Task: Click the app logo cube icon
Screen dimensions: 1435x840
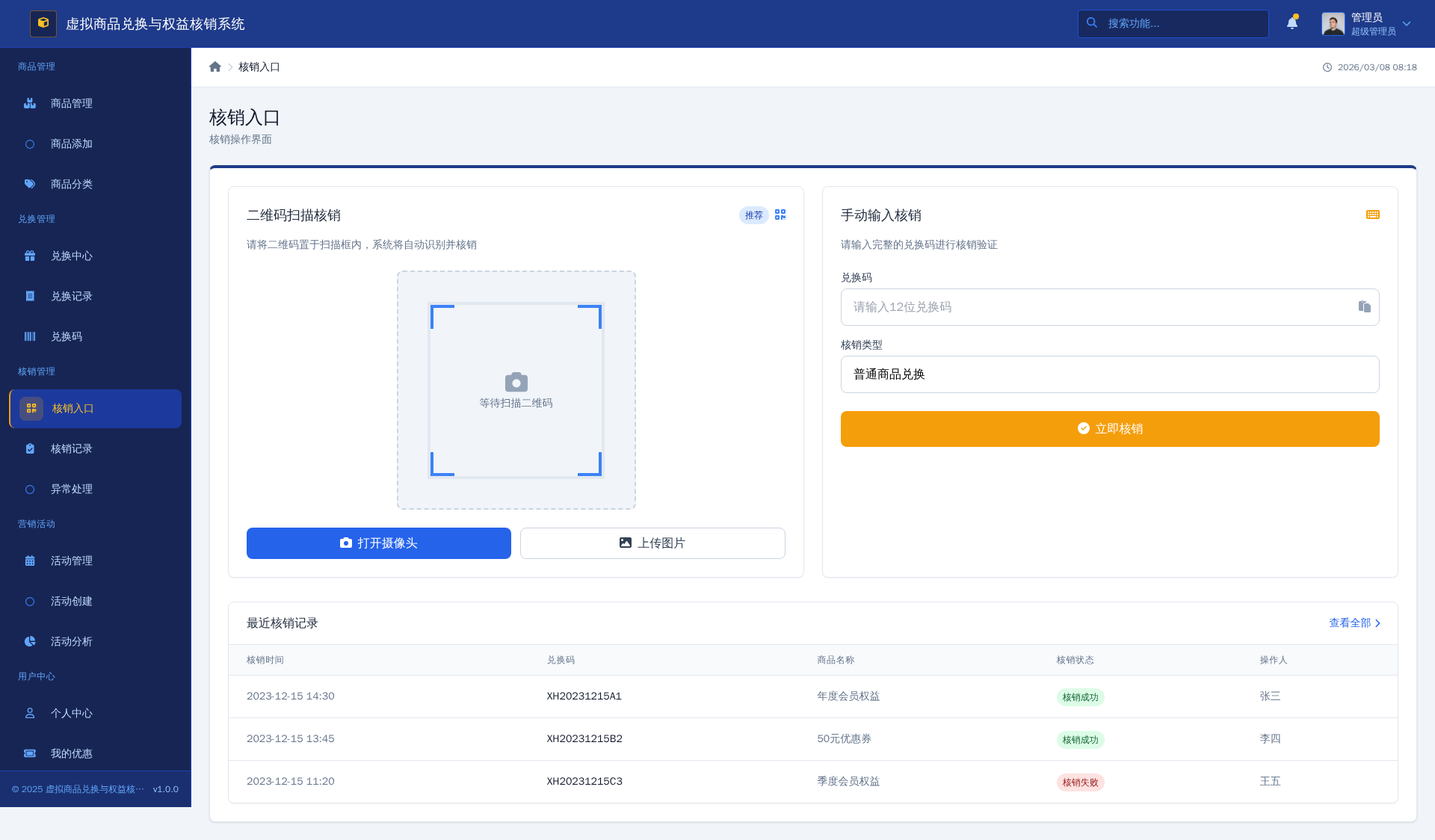Action: click(43, 23)
